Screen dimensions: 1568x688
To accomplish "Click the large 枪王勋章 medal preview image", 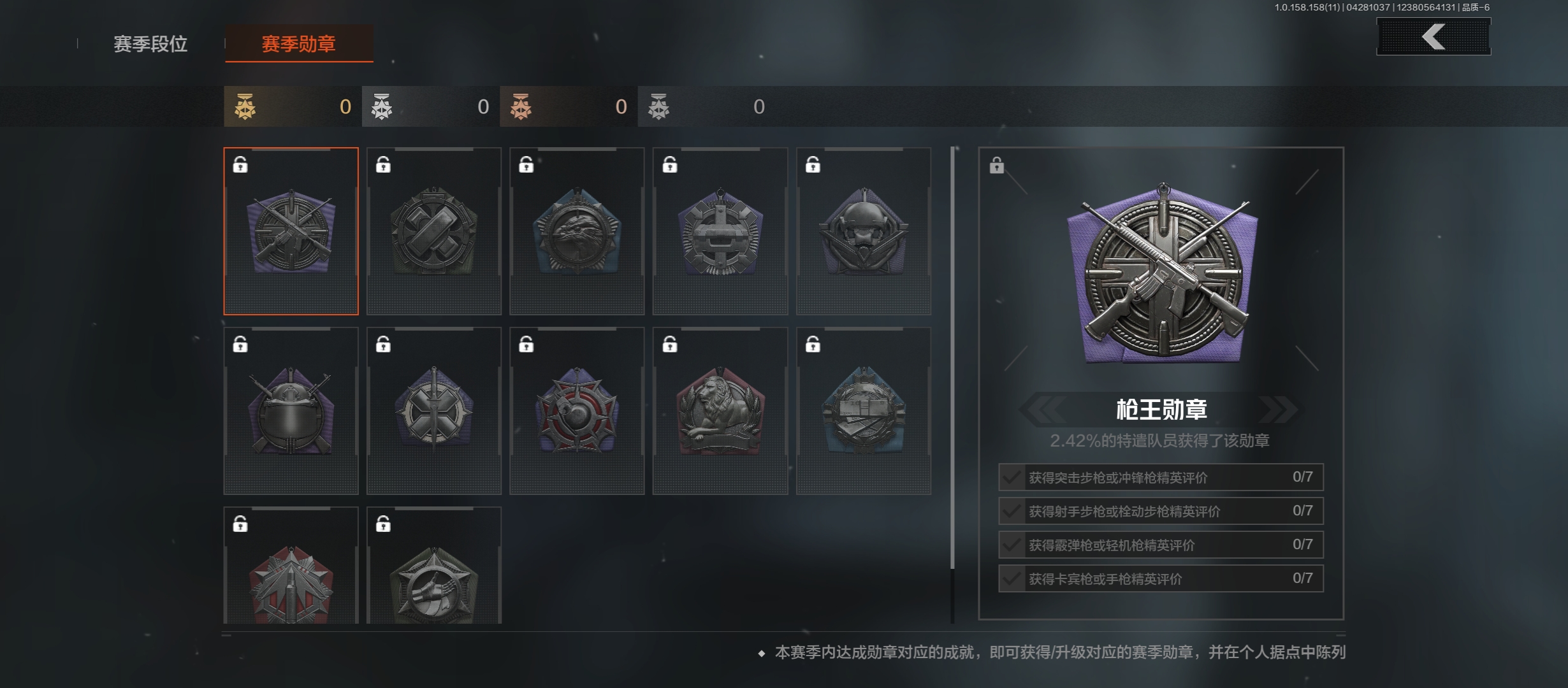I will [1162, 274].
